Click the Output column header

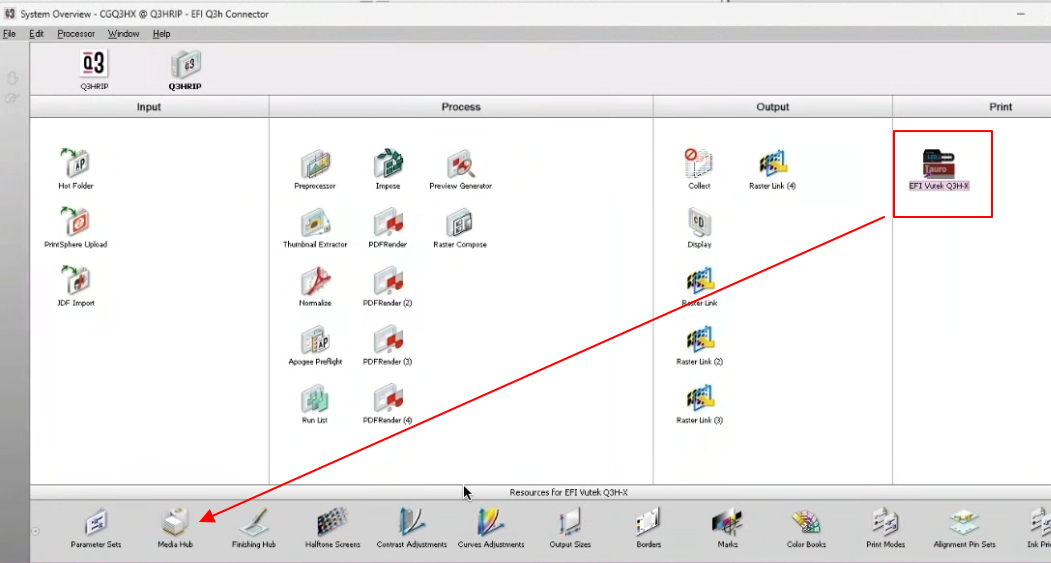pos(773,107)
